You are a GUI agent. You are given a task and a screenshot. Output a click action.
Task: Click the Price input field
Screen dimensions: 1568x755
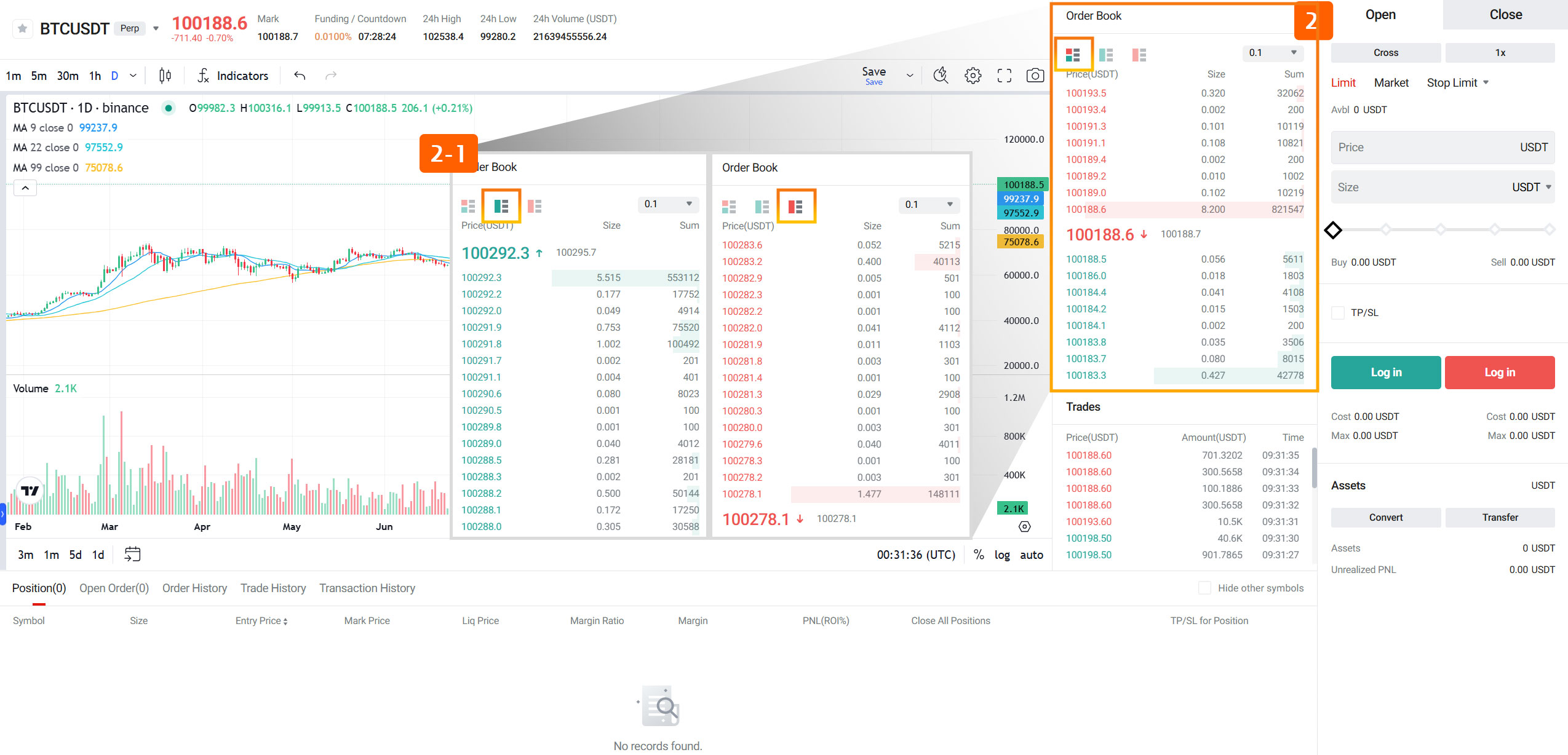click(1443, 148)
